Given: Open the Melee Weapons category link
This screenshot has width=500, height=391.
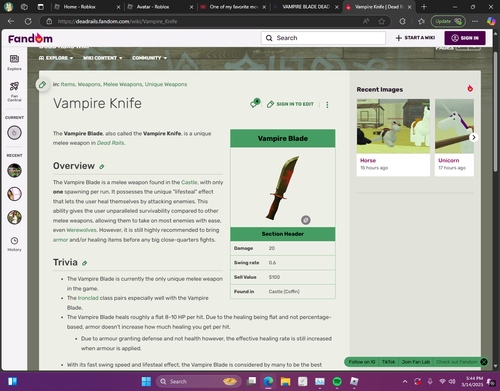Looking at the screenshot, I should [122, 84].
